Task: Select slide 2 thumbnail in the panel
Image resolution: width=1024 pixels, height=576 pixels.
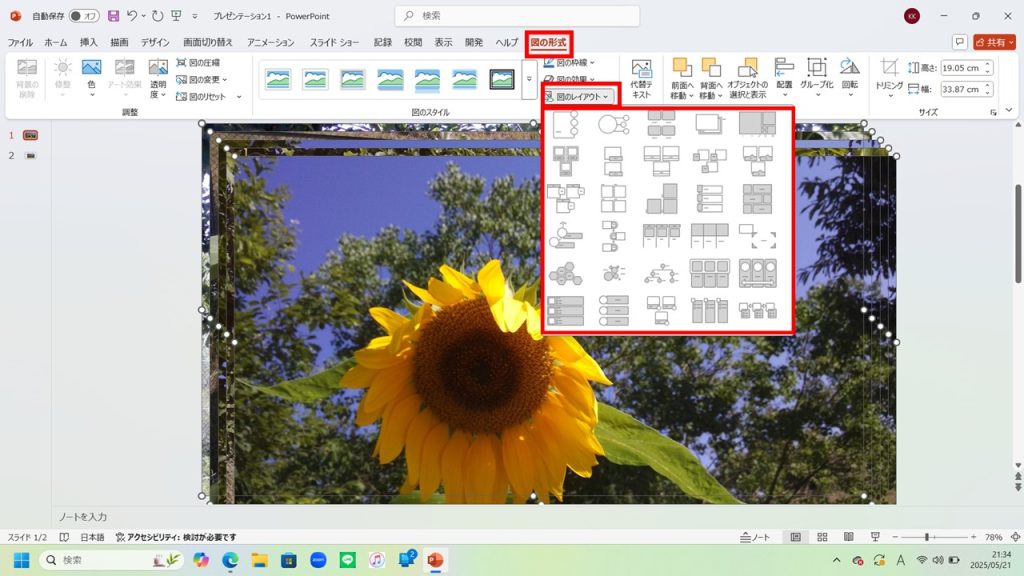Action: point(32,156)
